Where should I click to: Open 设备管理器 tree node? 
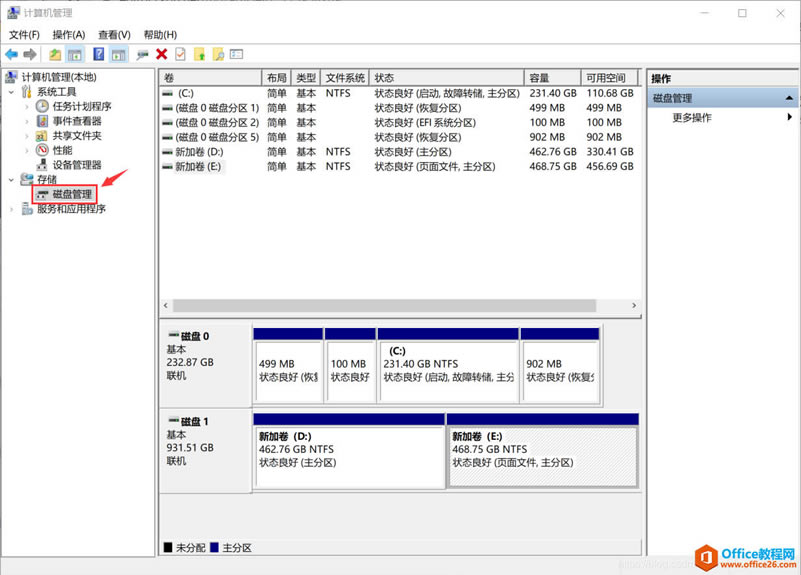coord(77,164)
